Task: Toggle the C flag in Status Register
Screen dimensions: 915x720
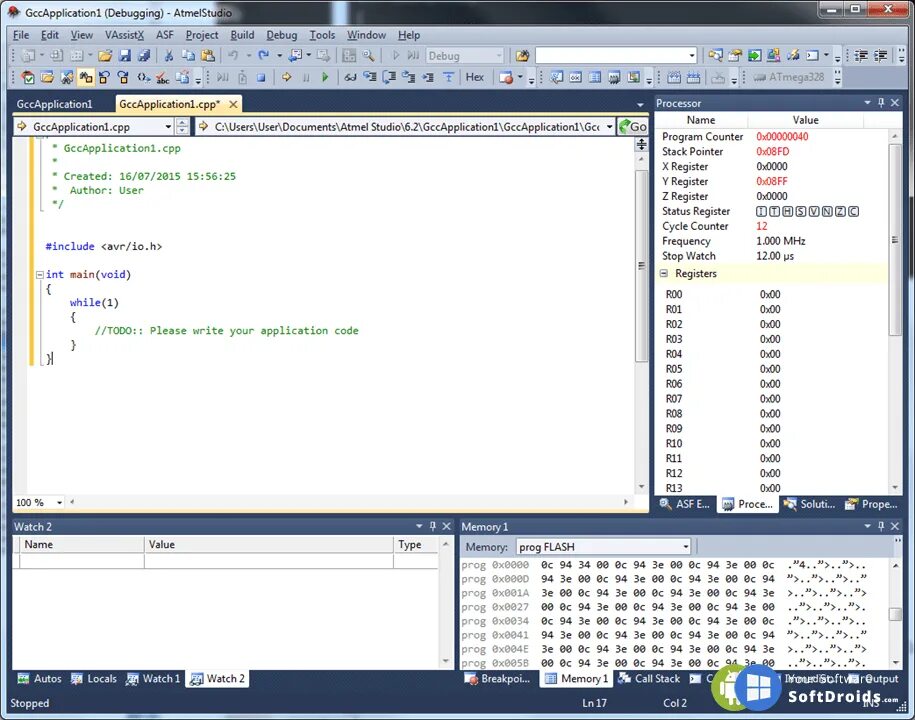Action: (x=854, y=211)
